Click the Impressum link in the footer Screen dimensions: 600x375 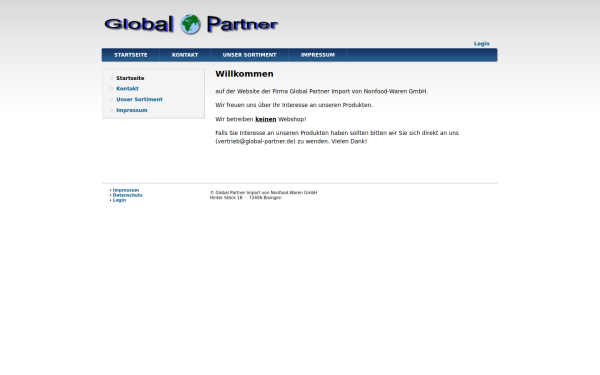point(126,190)
